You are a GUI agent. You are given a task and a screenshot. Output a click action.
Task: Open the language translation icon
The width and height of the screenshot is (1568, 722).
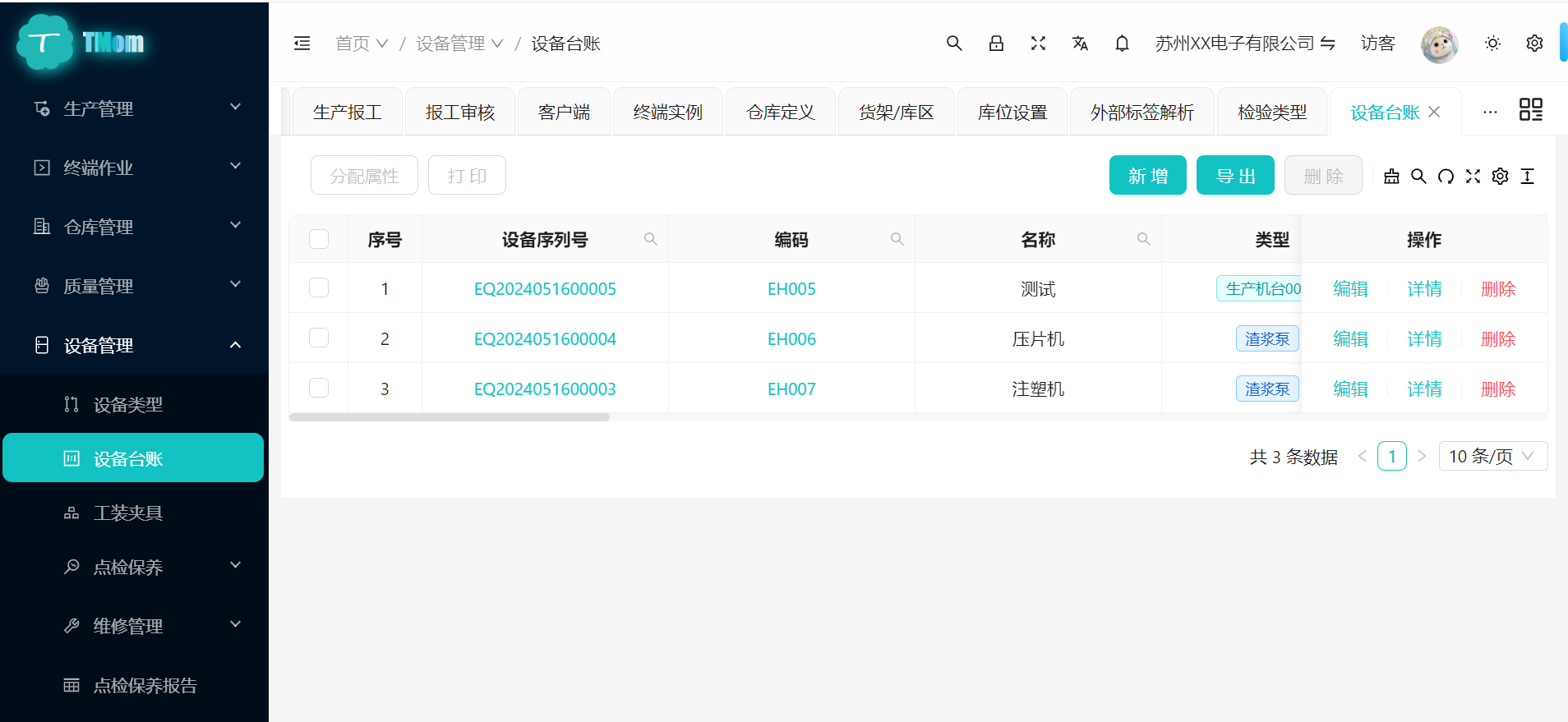(x=1080, y=44)
